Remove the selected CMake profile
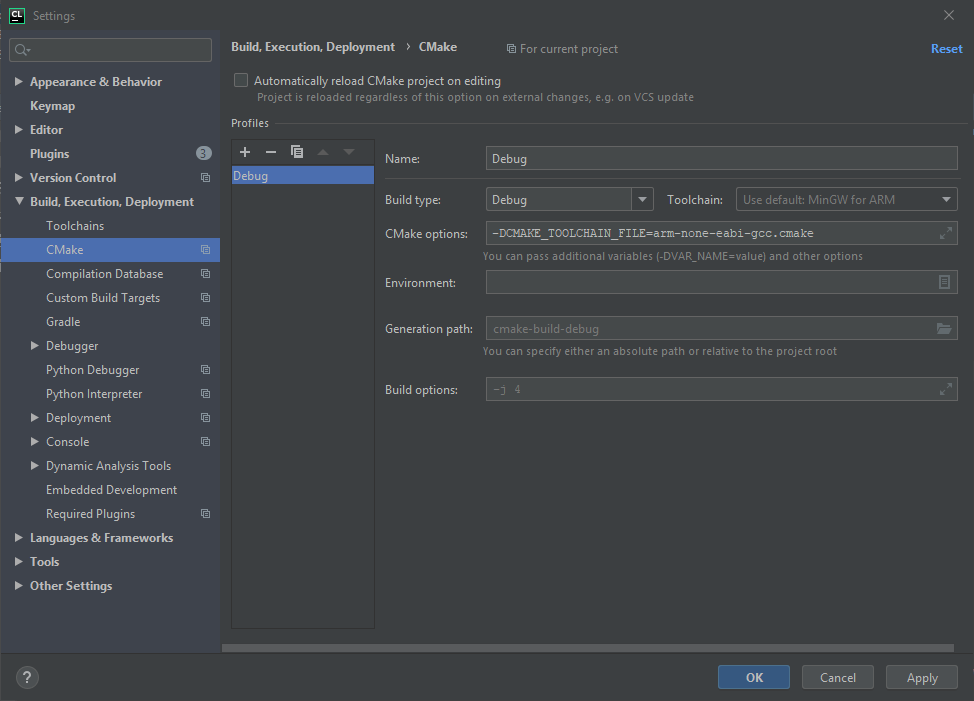974x701 pixels. click(x=271, y=152)
